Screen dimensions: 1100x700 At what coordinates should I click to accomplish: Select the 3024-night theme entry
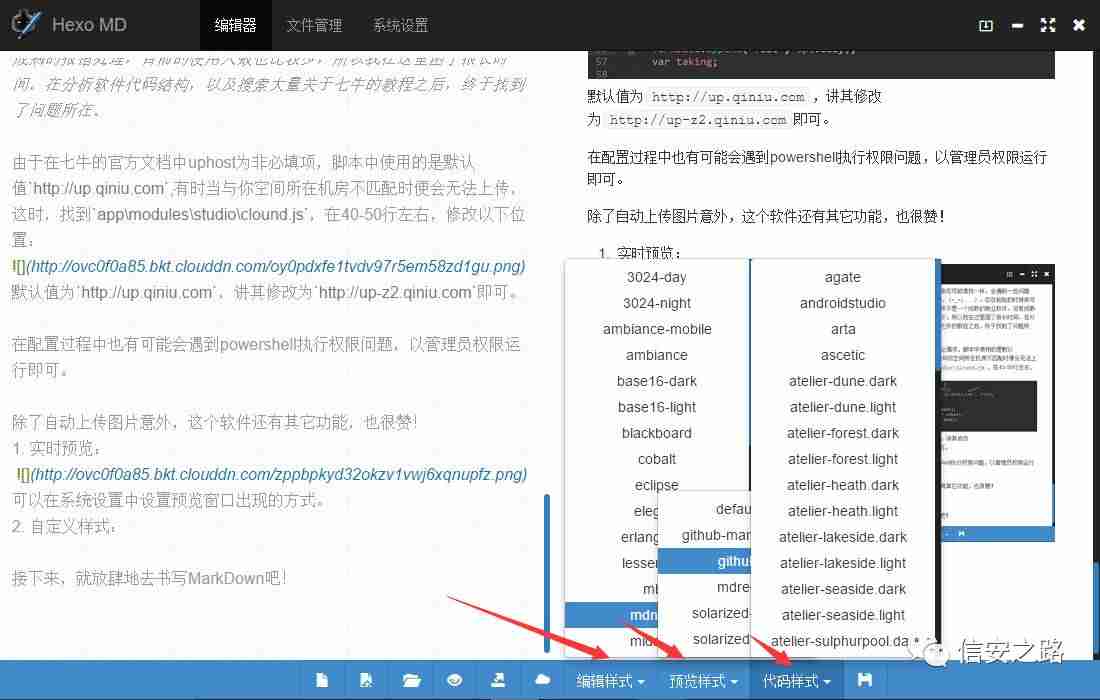click(x=657, y=303)
